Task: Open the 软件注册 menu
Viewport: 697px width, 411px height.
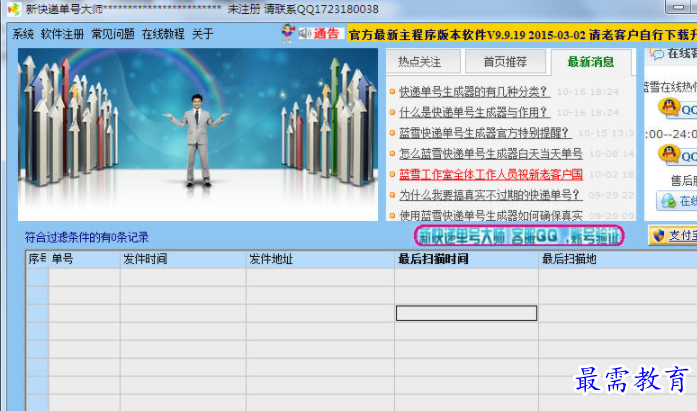Action: [x=62, y=34]
